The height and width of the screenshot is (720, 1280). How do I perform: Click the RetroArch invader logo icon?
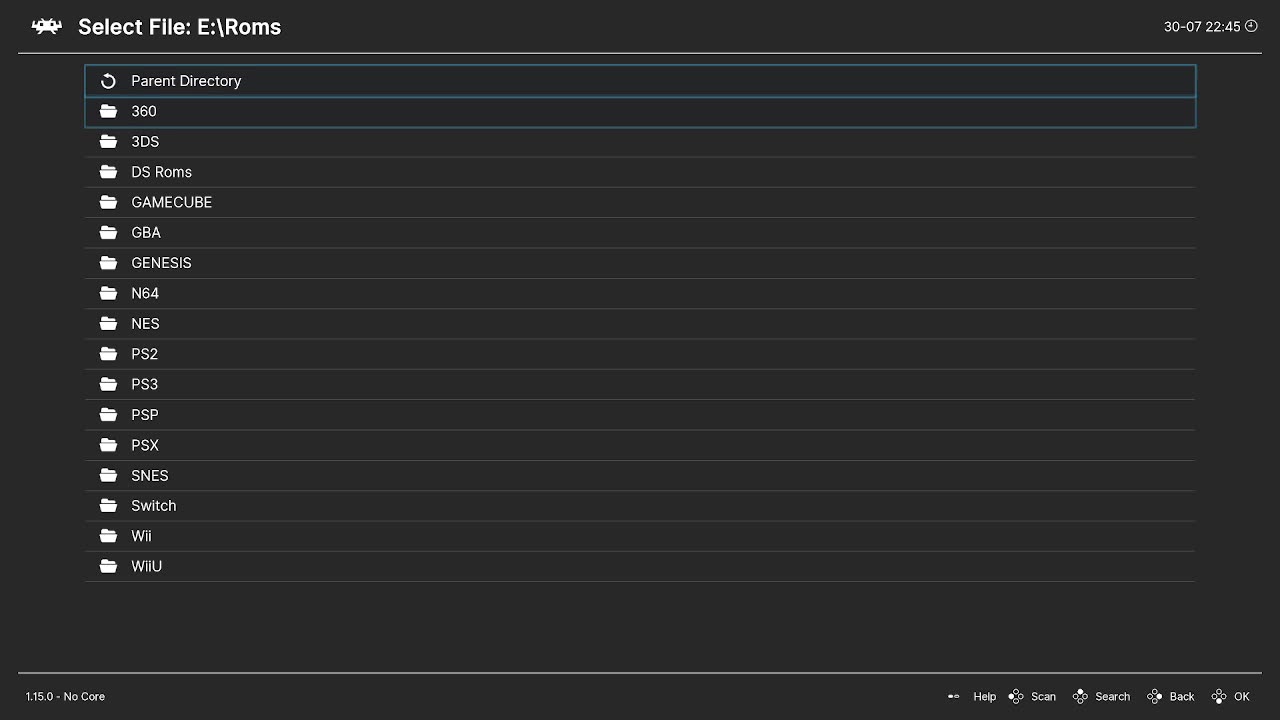click(x=47, y=27)
